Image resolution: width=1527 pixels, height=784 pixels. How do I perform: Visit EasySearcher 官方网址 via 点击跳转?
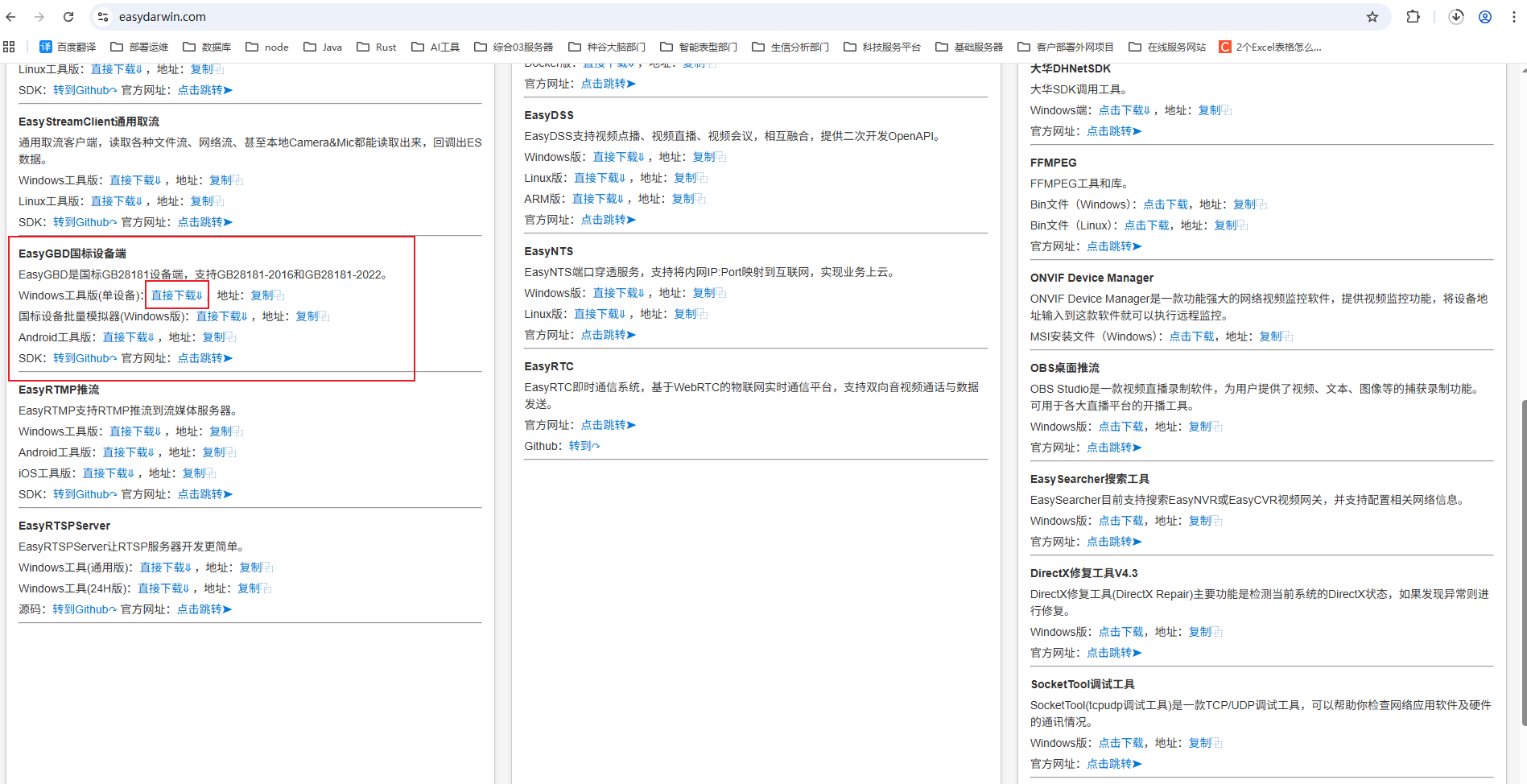(x=1114, y=542)
